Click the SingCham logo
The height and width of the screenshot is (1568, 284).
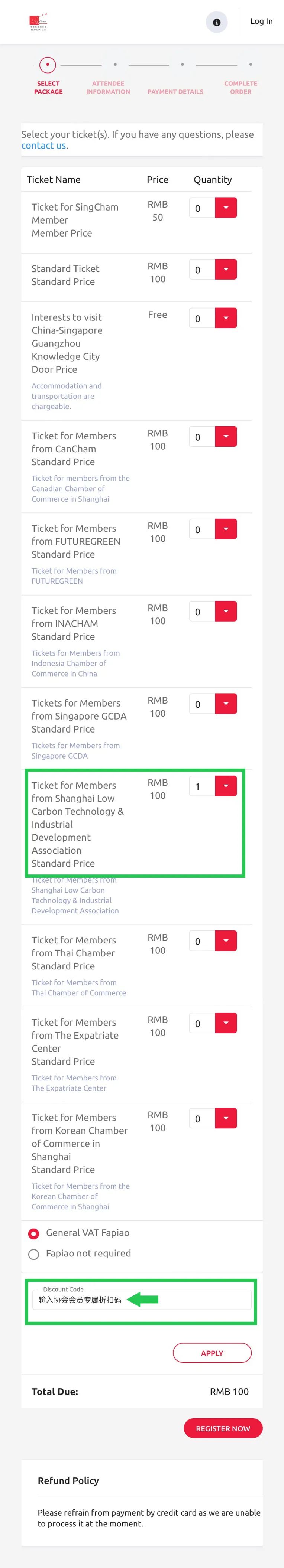tap(38, 23)
